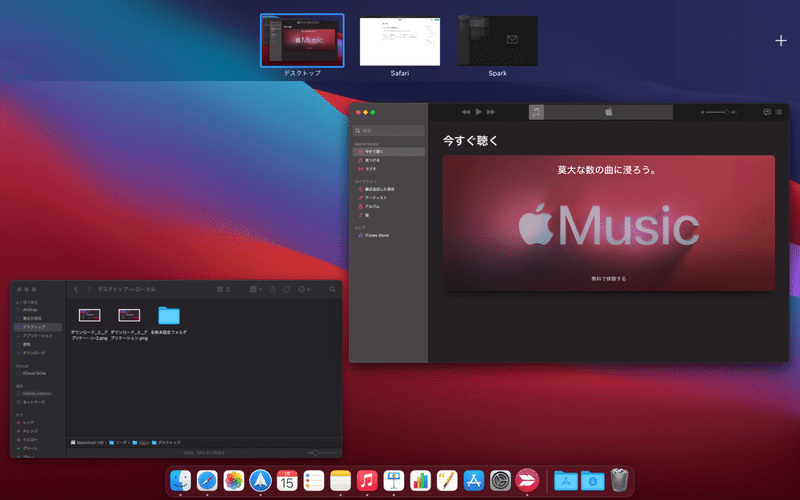Open Reminders from the Dock
The image size is (800, 500).
313,481
